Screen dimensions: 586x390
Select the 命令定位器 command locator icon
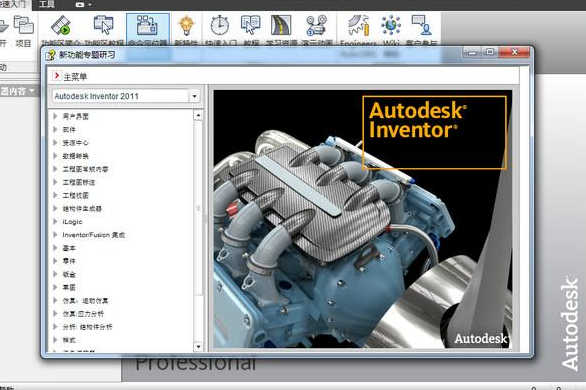tap(148, 26)
